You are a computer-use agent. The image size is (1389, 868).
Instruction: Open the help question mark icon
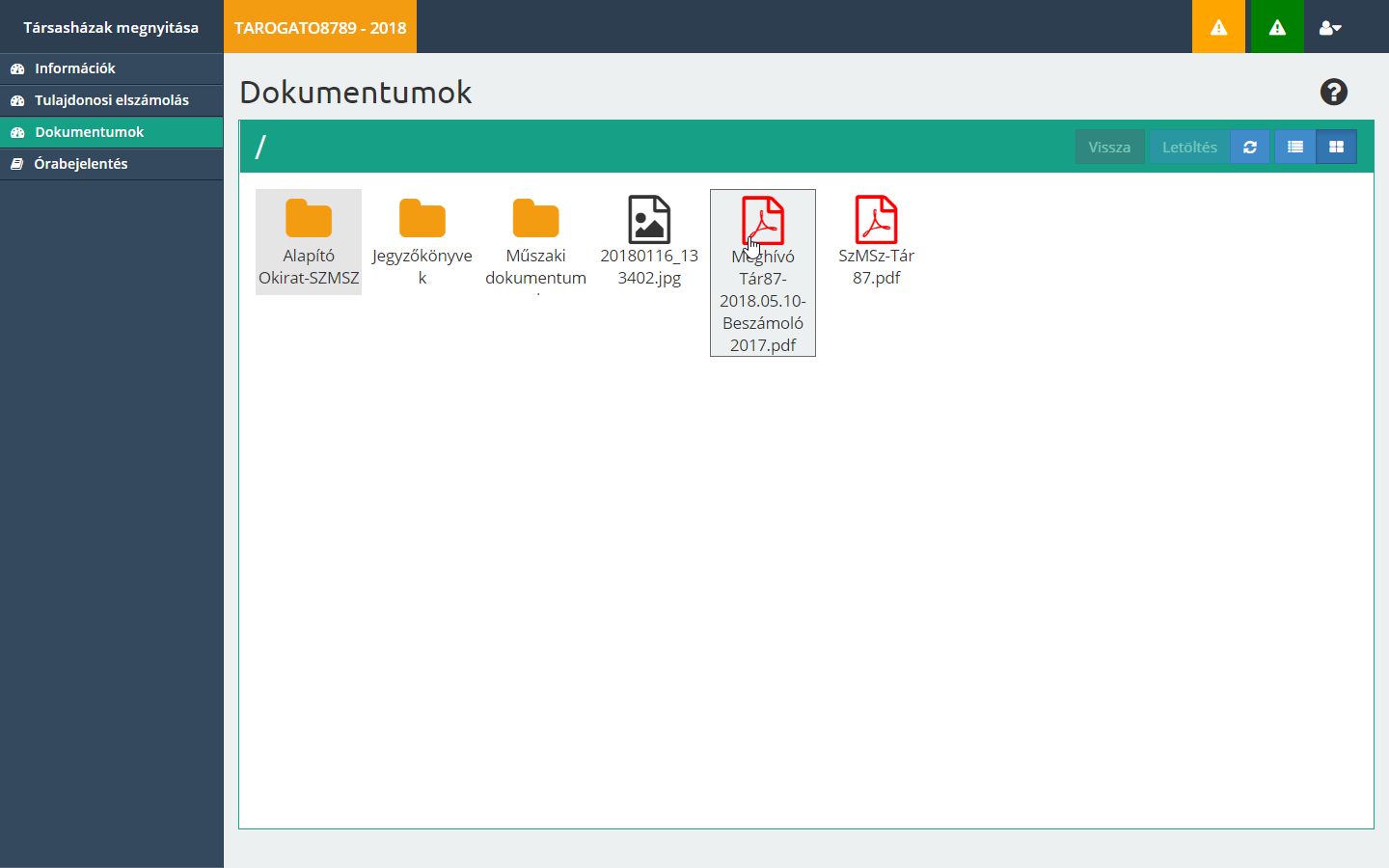point(1333,92)
